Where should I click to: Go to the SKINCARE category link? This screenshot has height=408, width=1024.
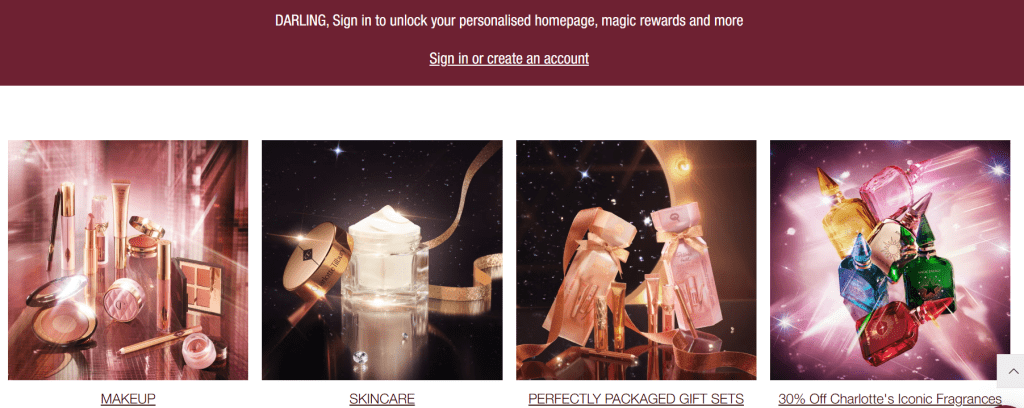pyautogui.click(x=382, y=398)
